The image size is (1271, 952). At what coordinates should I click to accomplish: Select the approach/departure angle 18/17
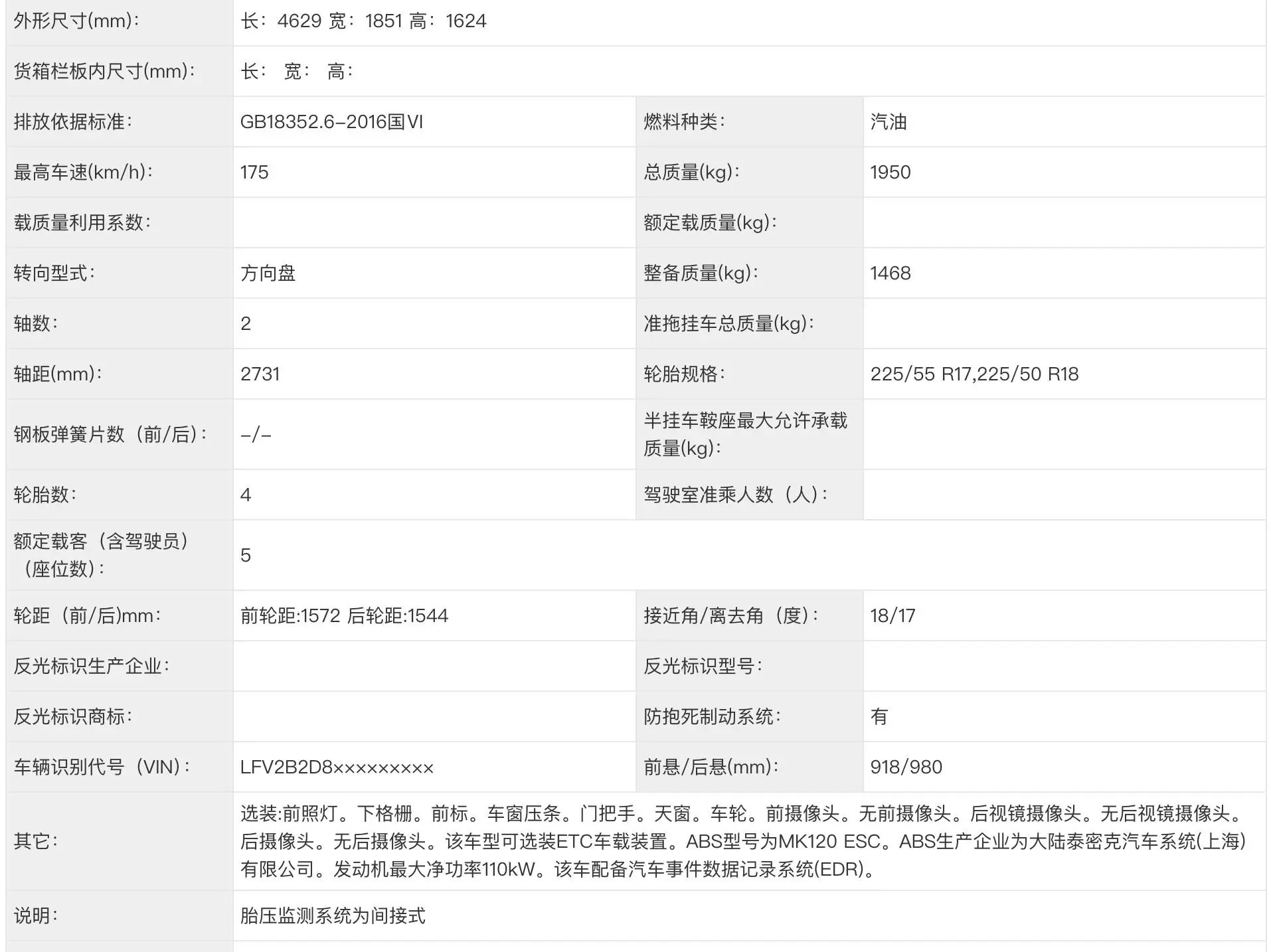click(x=892, y=616)
